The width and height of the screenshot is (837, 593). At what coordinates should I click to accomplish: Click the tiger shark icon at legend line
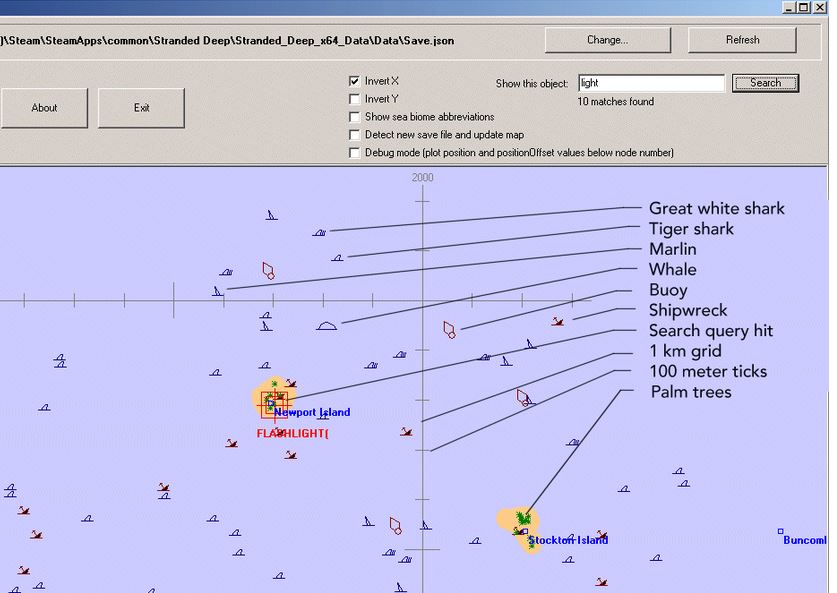pyautogui.click(x=338, y=257)
